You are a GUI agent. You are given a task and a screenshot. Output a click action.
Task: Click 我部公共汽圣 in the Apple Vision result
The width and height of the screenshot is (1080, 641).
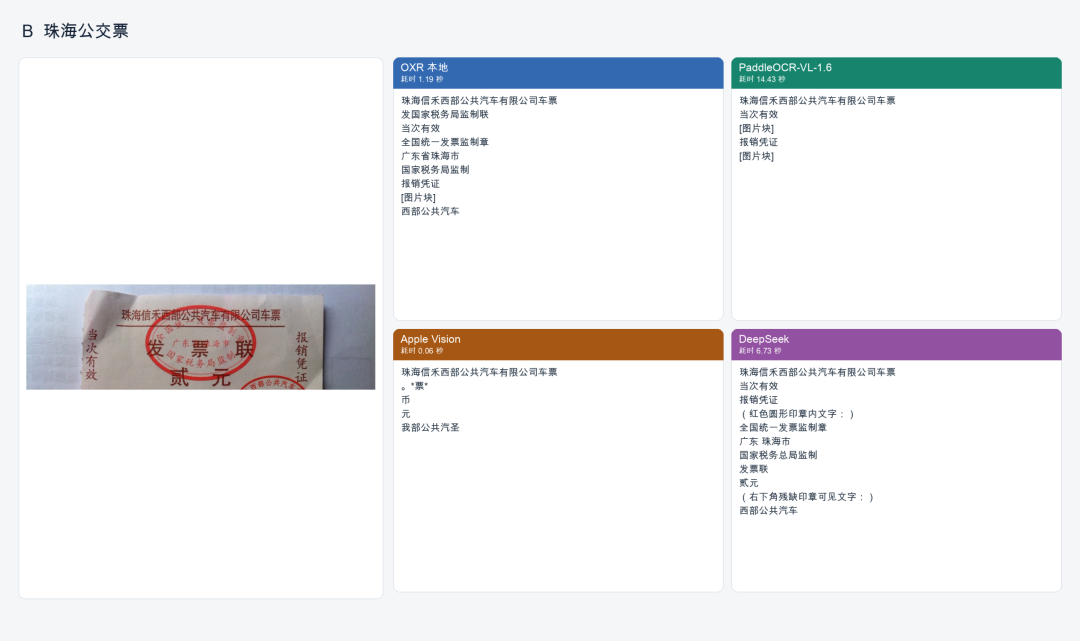[430, 428]
